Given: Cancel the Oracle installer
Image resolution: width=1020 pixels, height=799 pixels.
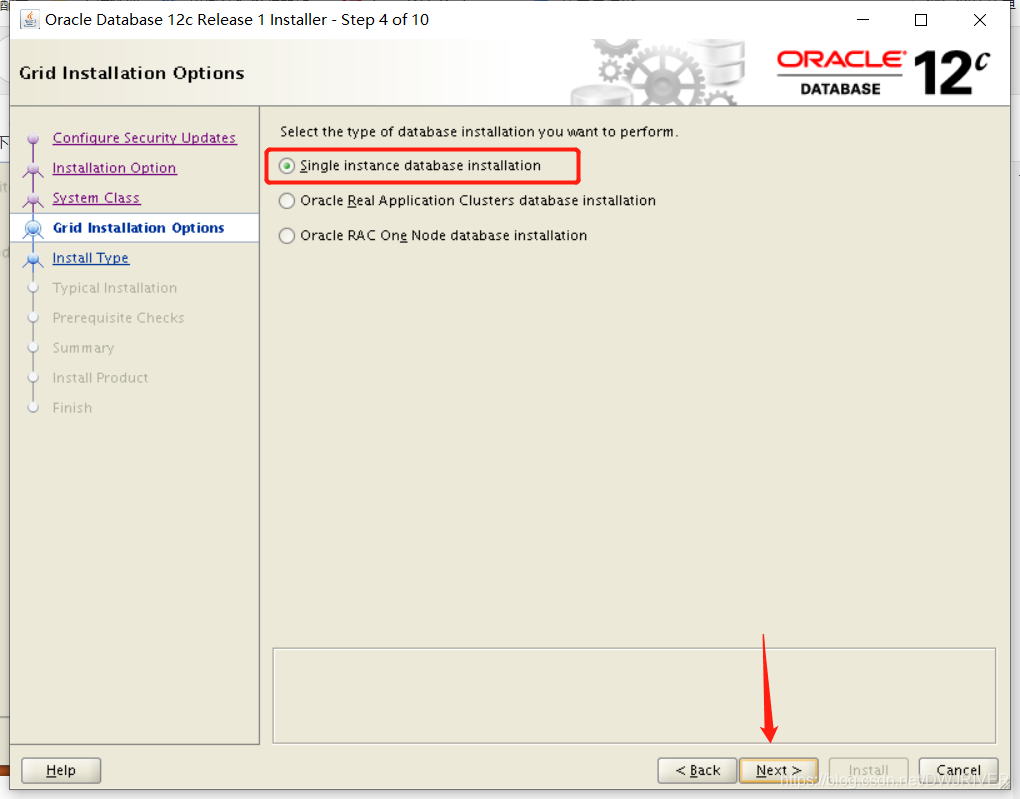Looking at the screenshot, I should [958, 770].
